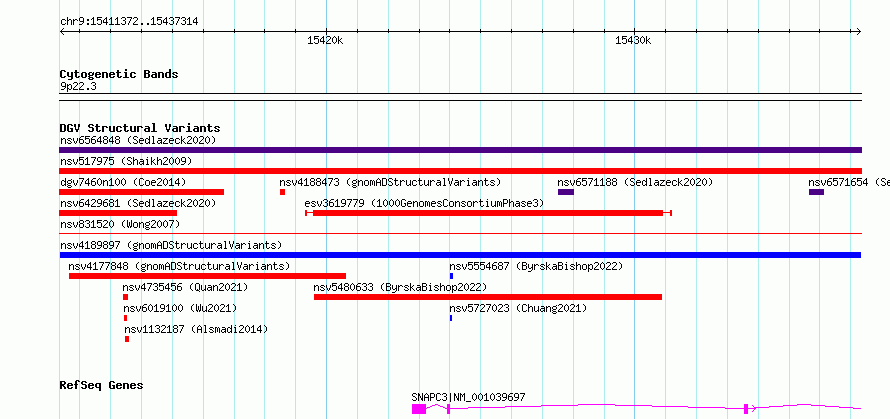The image size is (890, 419).
Task: Open the dgv7460n100 (Coe2014) label
Action: pos(123,182)
